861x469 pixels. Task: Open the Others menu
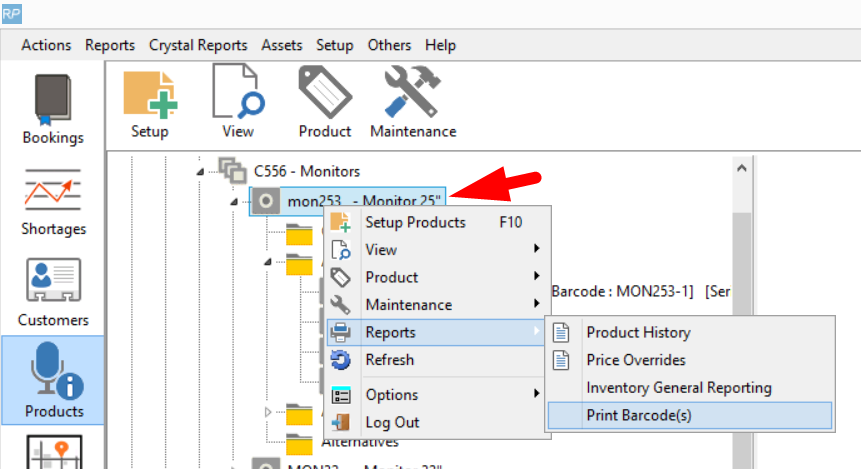[389, 45]
